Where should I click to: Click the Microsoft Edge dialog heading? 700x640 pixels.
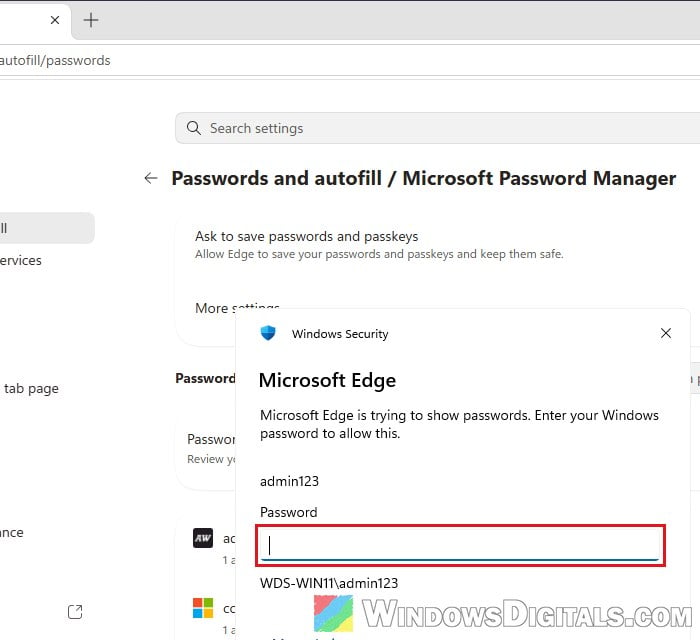point(327,380)
